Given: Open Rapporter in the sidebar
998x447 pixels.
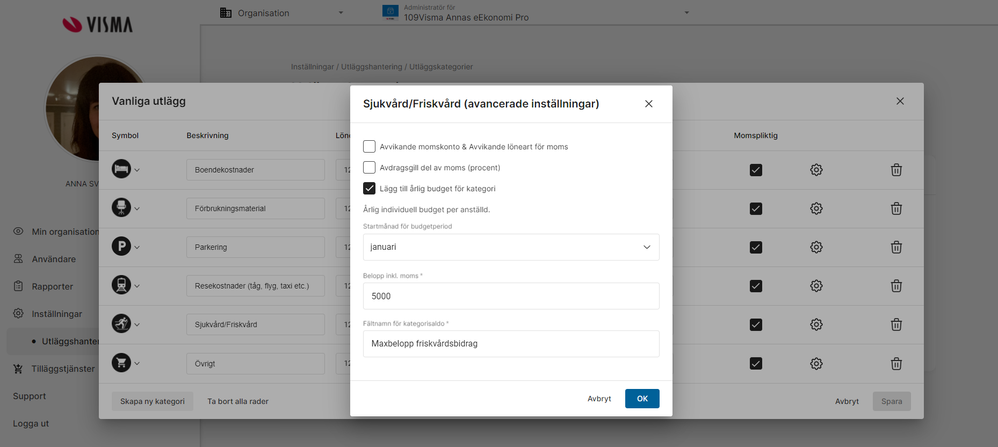Looking at the screenshot, I should [x=52, y=286].
